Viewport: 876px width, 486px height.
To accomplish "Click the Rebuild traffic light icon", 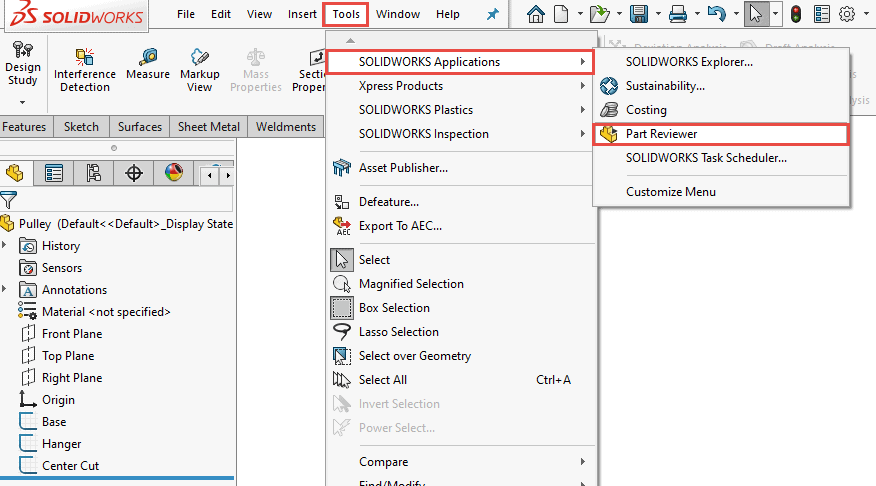I will [796, 14].
